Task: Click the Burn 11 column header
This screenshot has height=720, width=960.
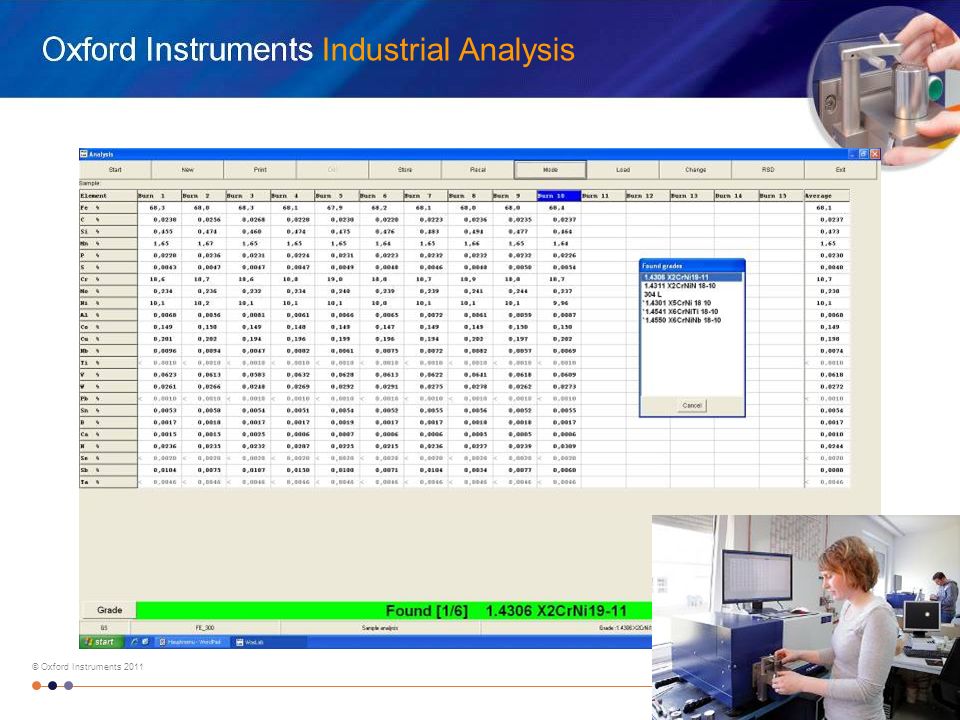Action: (603, 196)
